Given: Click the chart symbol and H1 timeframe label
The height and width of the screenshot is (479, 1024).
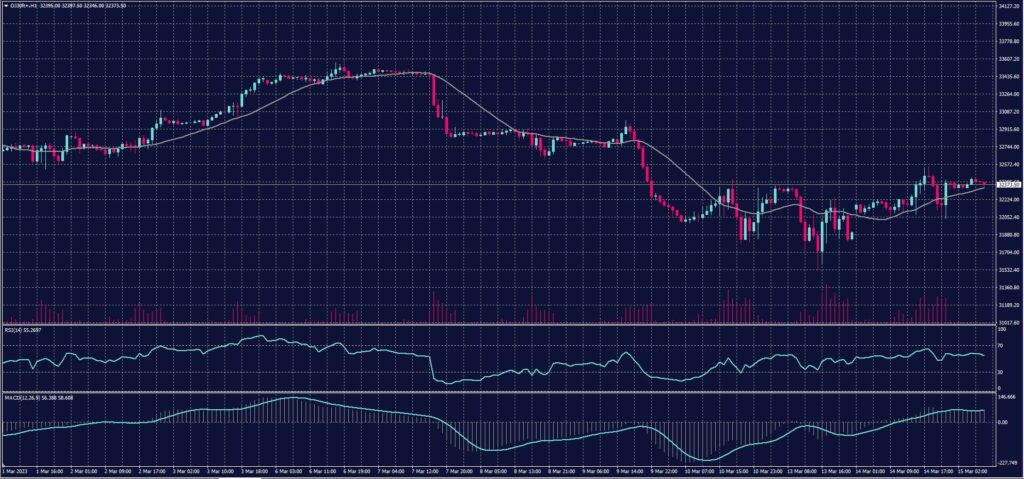Looking at the screenshot, I should pyautogui.click(x=24, y=5).
